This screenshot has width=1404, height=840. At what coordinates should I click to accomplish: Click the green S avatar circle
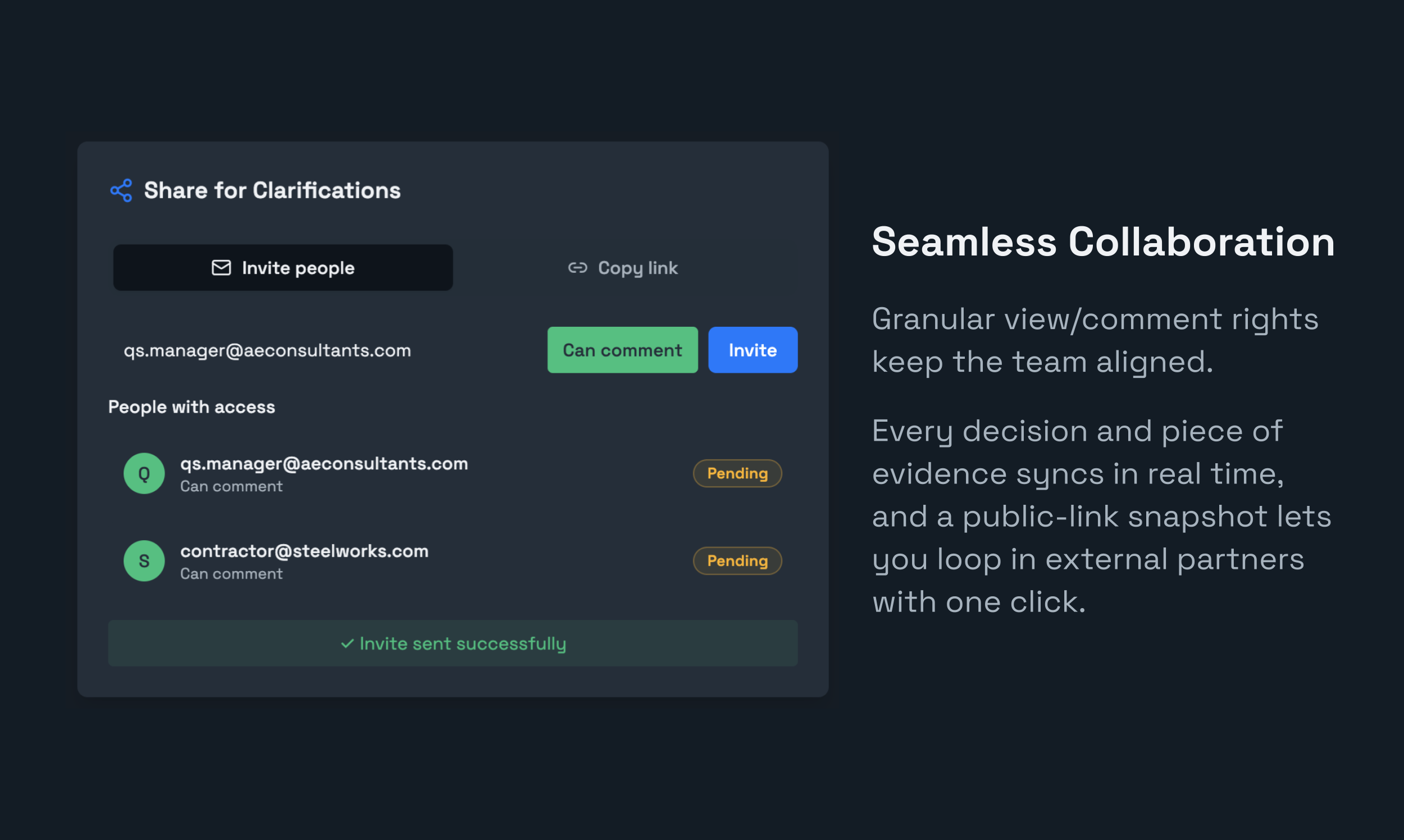(x=144, y=560)
